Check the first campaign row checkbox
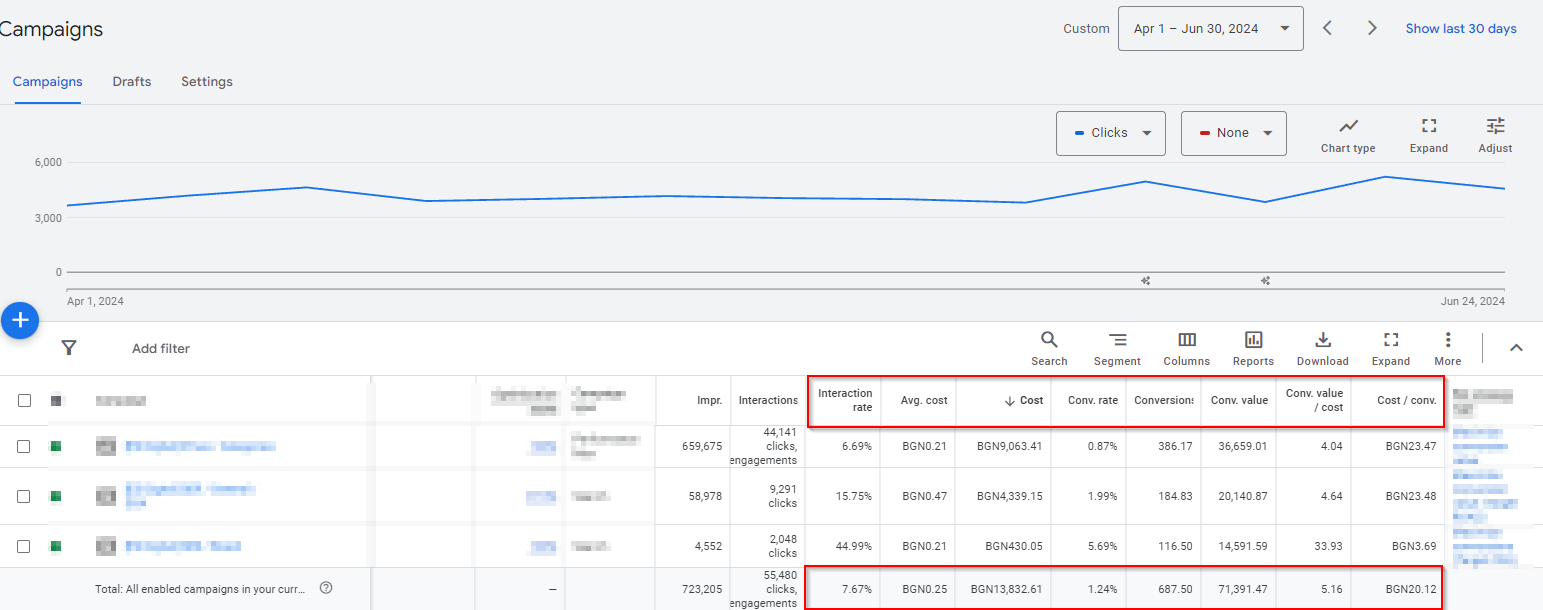The image size is (1543, 610). (x=24, y=447)
